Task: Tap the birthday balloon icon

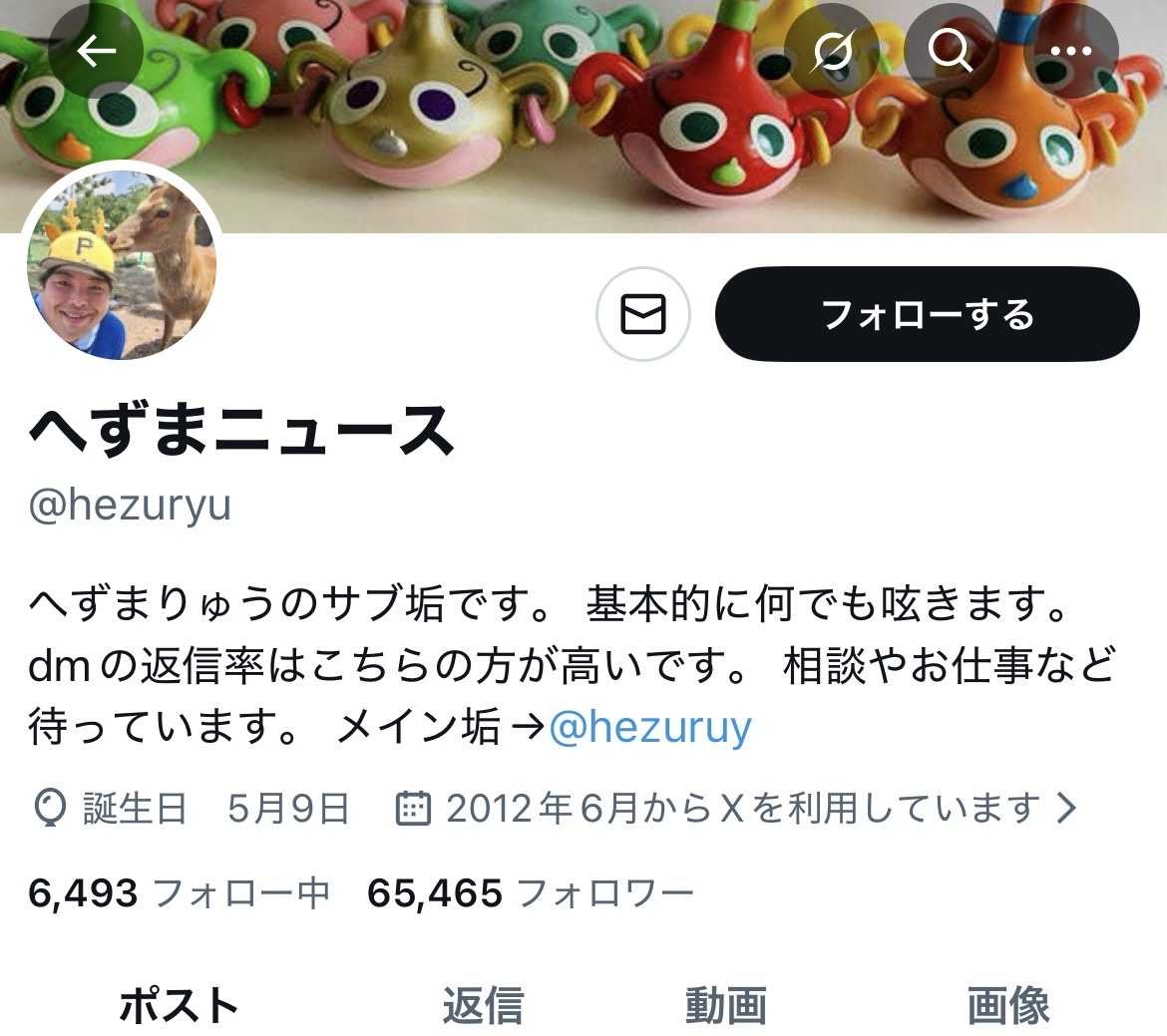Action: click(x=50, y=809)
